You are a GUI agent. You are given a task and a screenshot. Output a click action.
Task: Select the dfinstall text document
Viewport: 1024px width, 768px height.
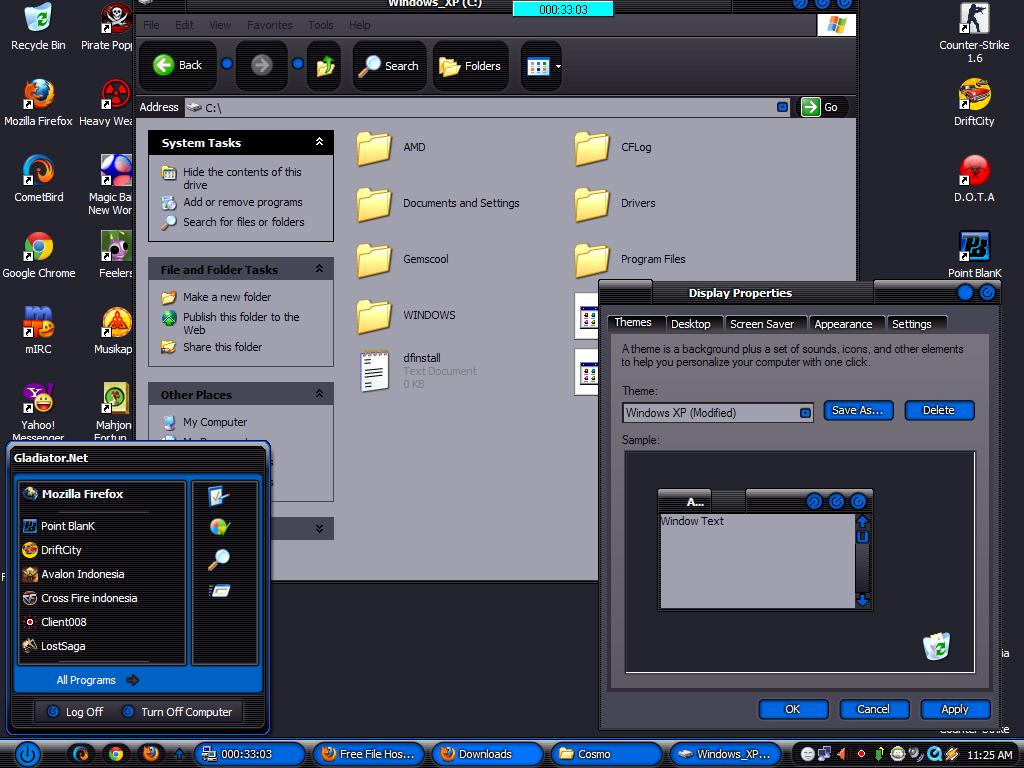pos(418,371)
